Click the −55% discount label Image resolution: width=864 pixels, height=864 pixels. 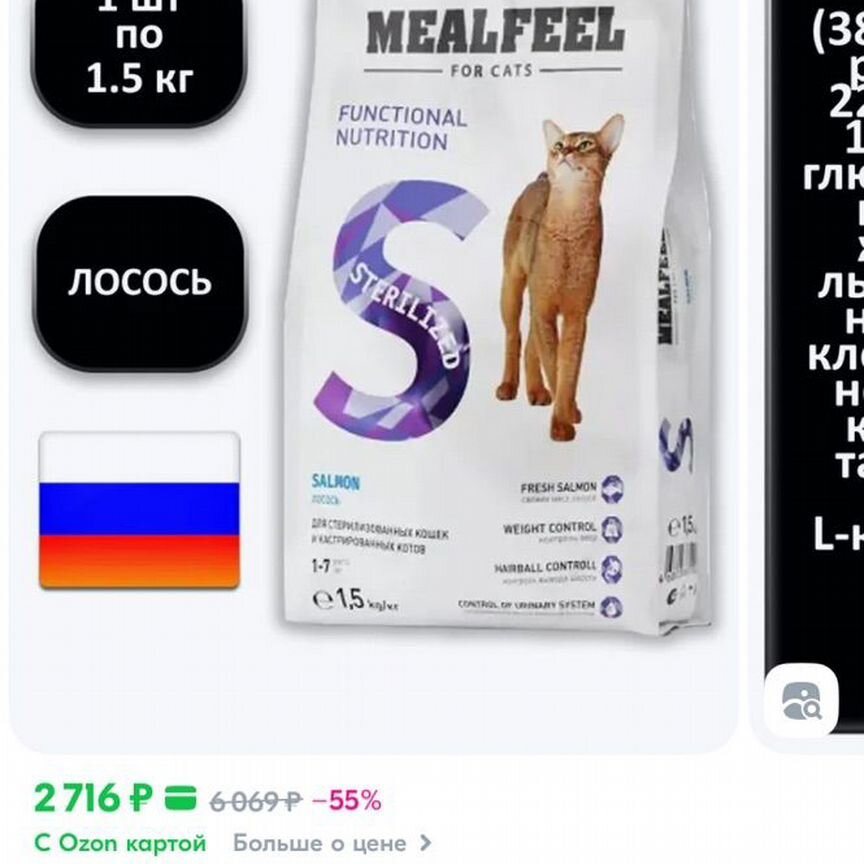(347, 801)
